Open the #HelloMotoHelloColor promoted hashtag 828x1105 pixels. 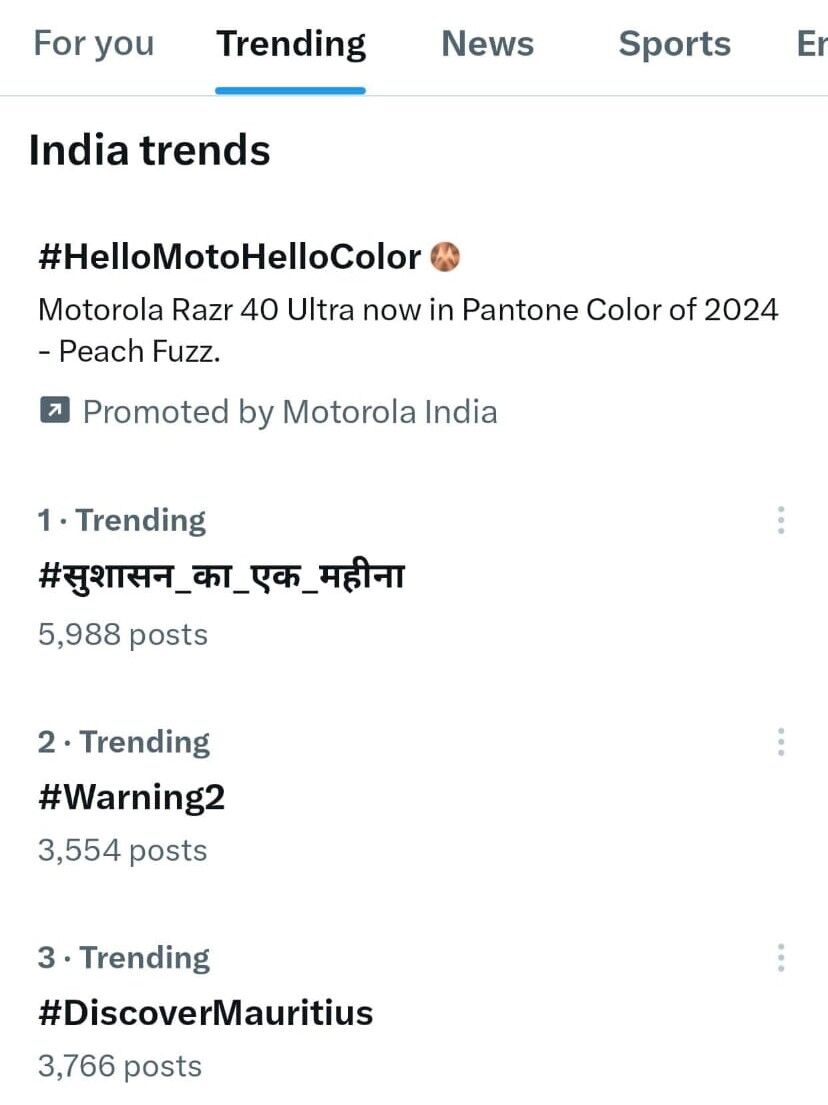[x=229, y=258]
